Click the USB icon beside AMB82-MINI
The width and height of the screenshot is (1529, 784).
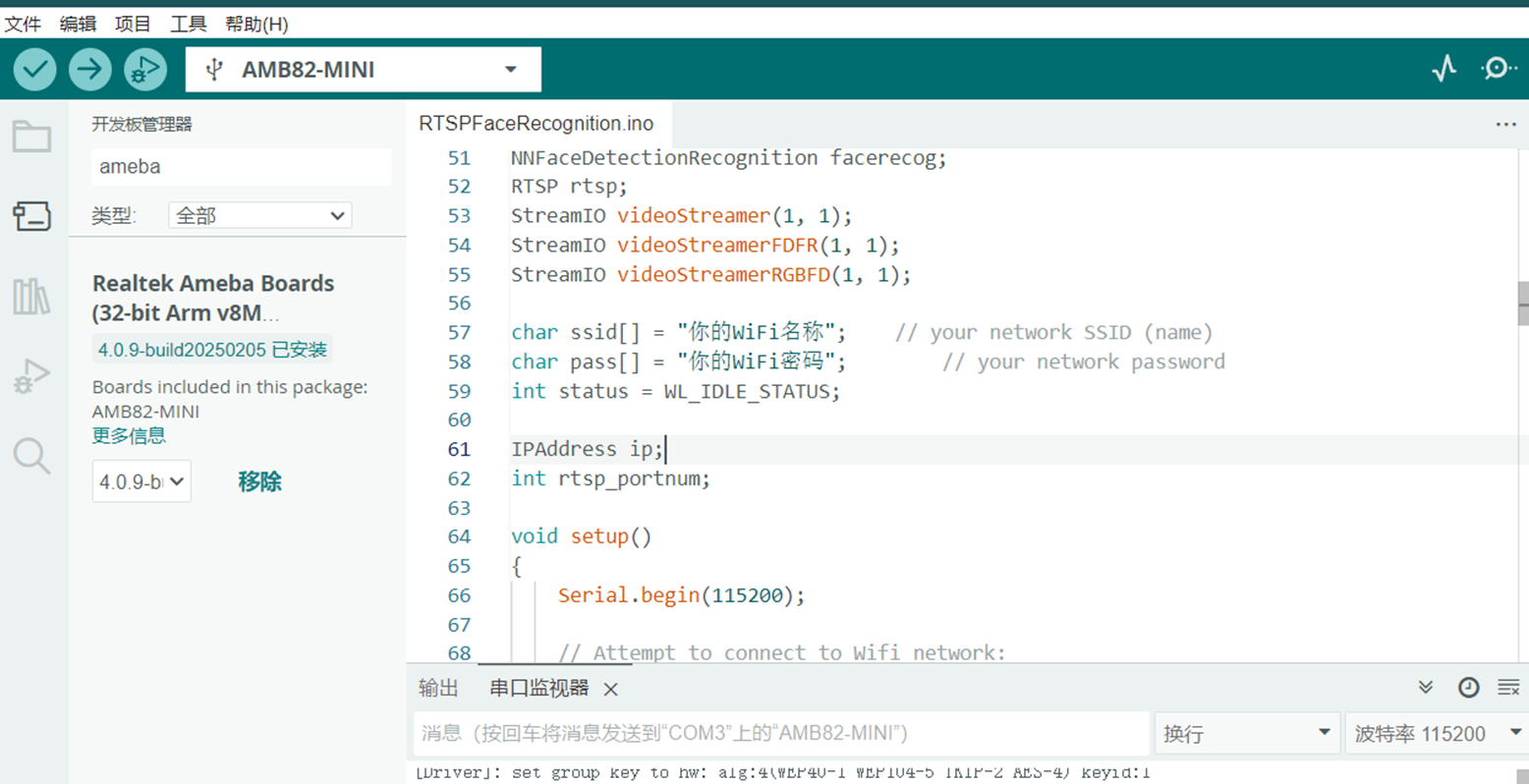(x=214, y=69)
